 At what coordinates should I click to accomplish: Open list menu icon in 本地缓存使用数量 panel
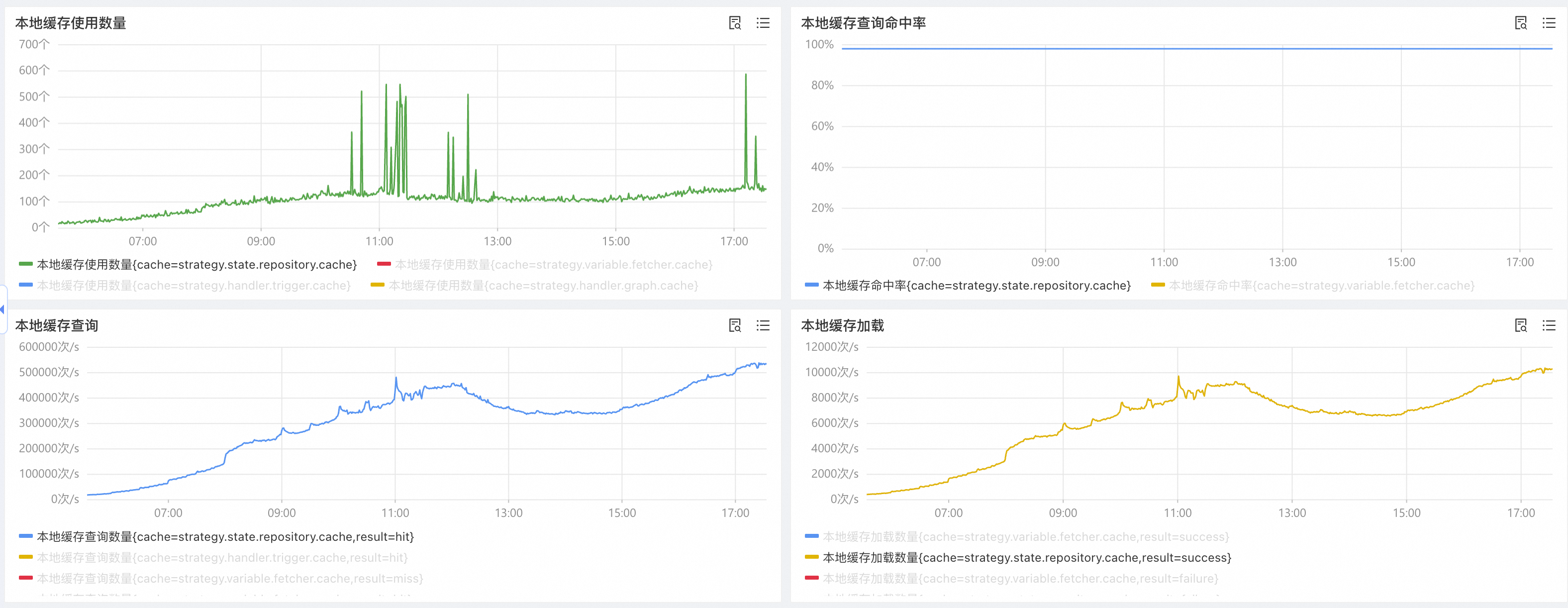pyautogui.click(x=763, y=23)
